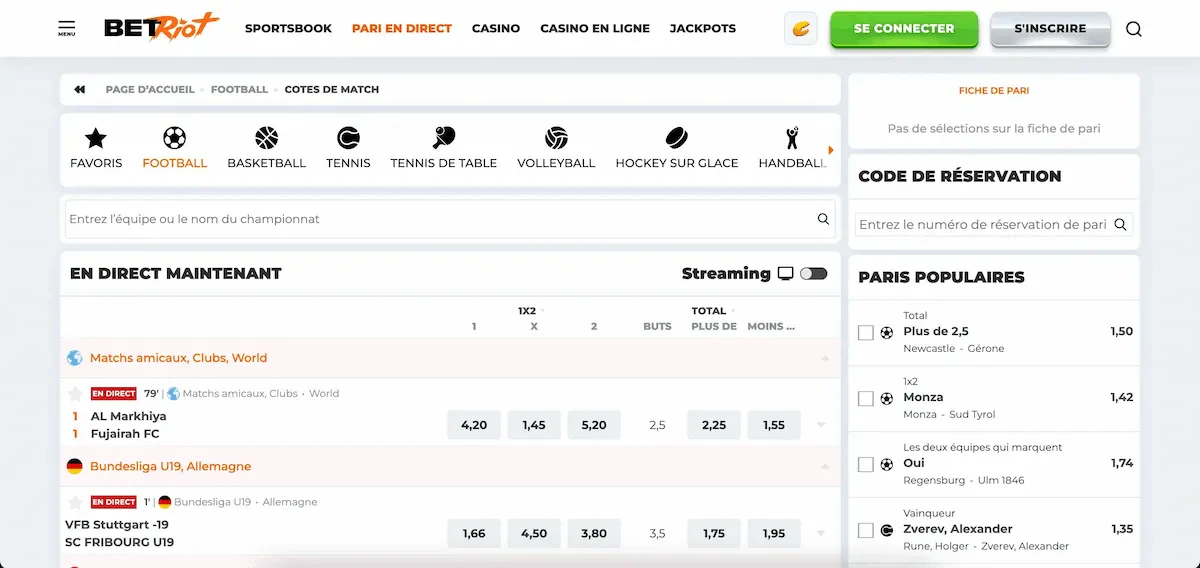Check the Zverev, Alexander bet checkbox
Image resolution: width=1200 pixels, height=568 pixels.
point(866,531)
